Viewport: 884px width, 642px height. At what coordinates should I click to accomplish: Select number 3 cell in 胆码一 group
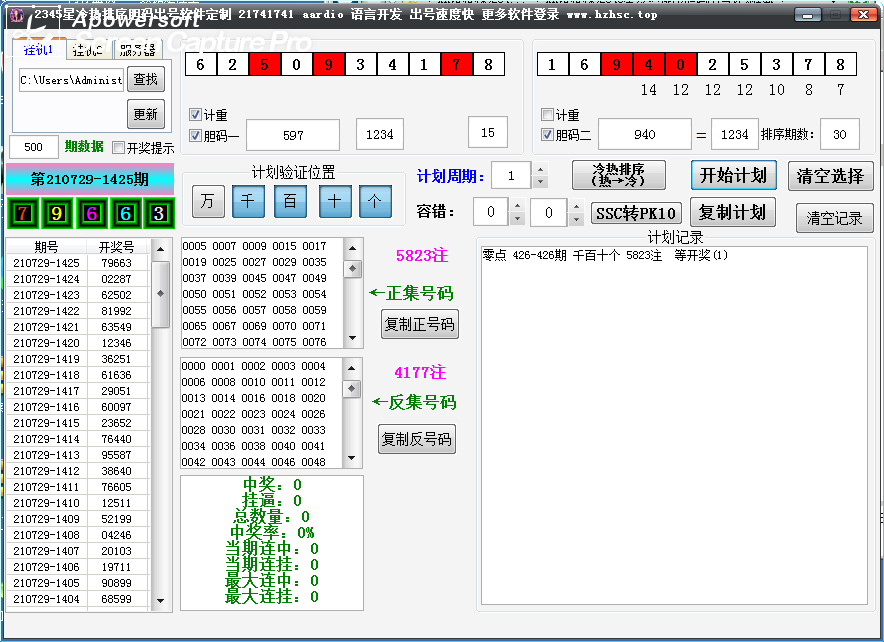click(x=360, y=64)
